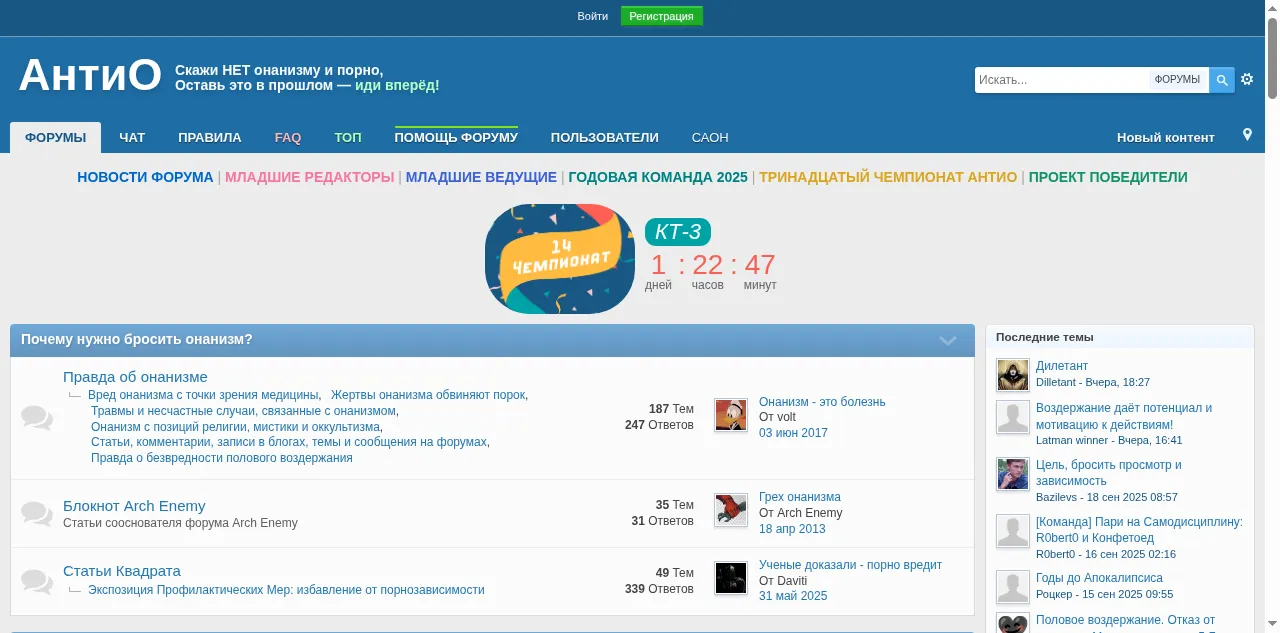Click the Войти link
1280x633 pixels.
(592, 16)
